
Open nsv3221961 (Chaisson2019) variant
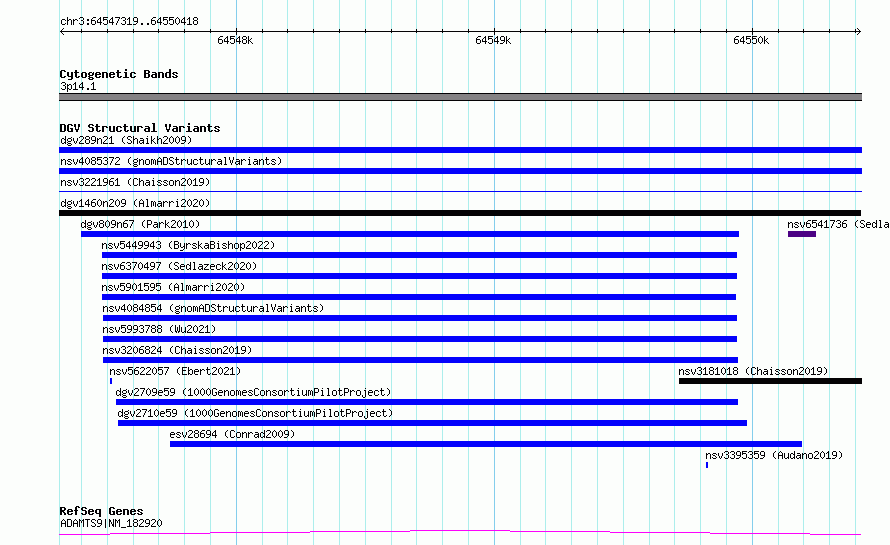pyautogui.click(x=135, y=182)
